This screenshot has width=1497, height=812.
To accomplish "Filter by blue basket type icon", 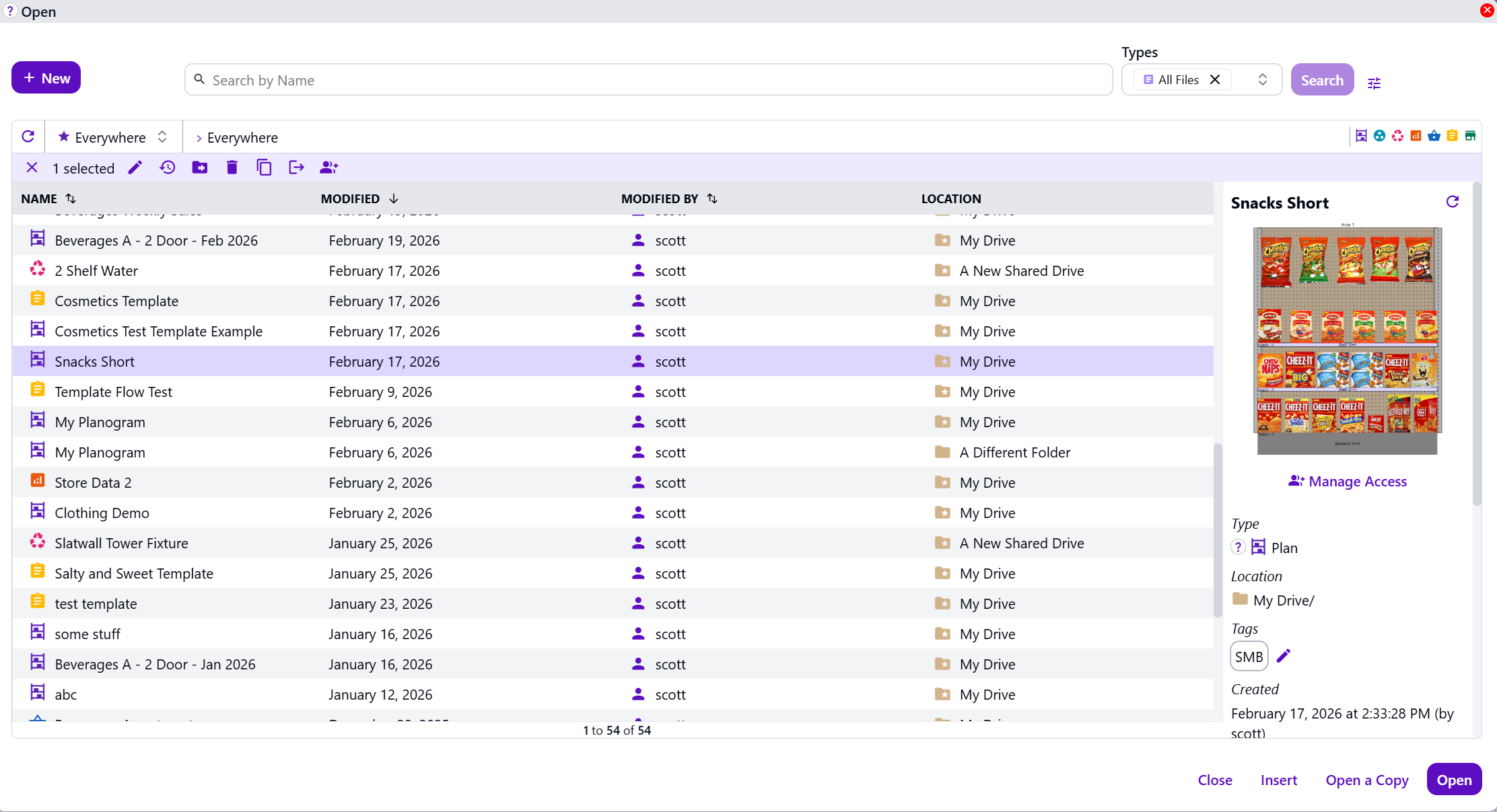I will point(1434,136).
